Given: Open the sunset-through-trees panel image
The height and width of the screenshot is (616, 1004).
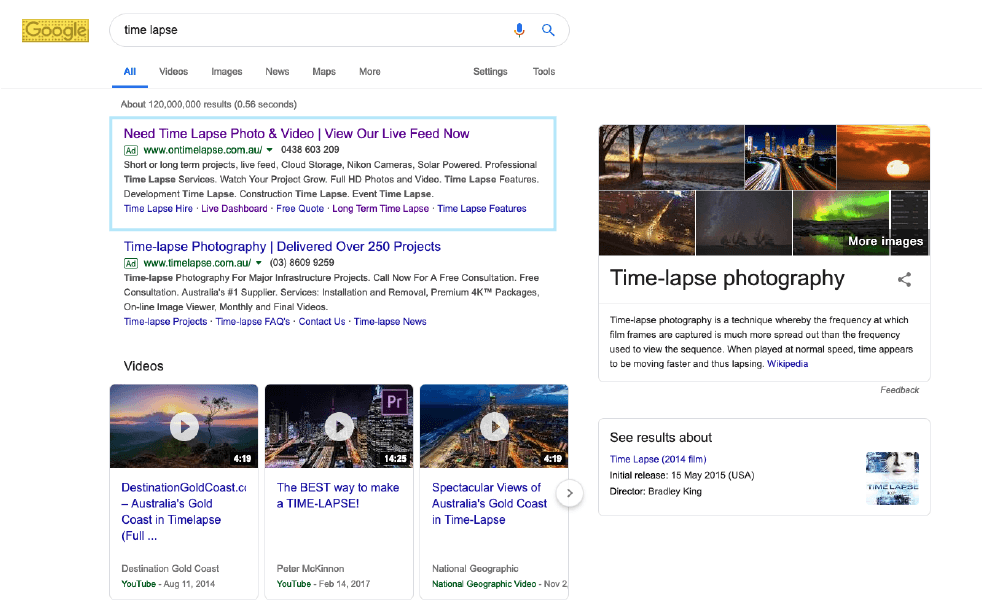Looking at the screenshot, I should (671, 157).
